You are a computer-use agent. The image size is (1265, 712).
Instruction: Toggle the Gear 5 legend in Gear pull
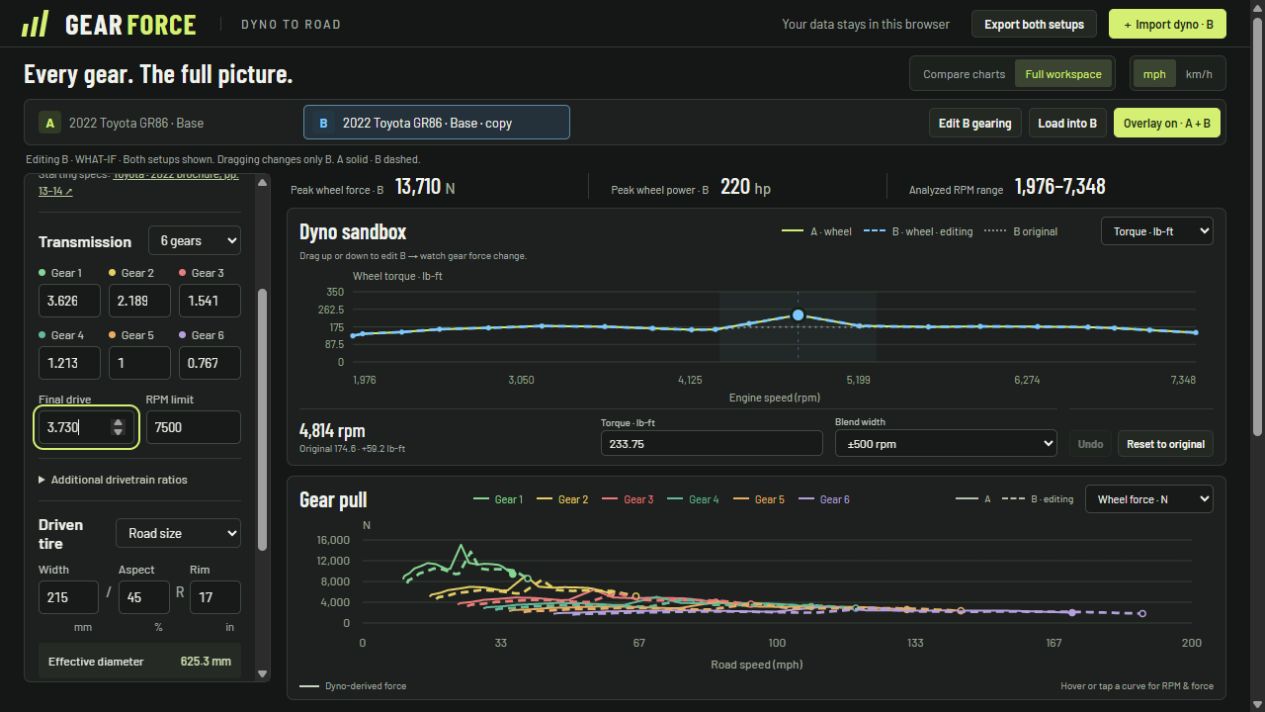(759, 499)
